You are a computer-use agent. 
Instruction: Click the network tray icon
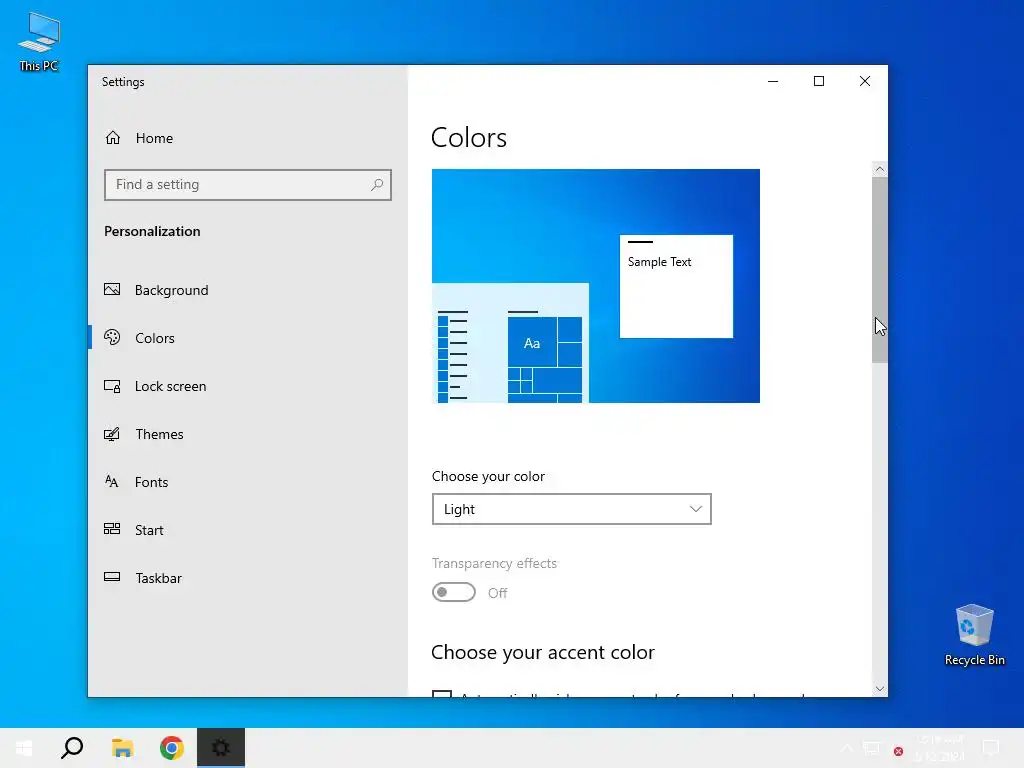tap(871, 748)
